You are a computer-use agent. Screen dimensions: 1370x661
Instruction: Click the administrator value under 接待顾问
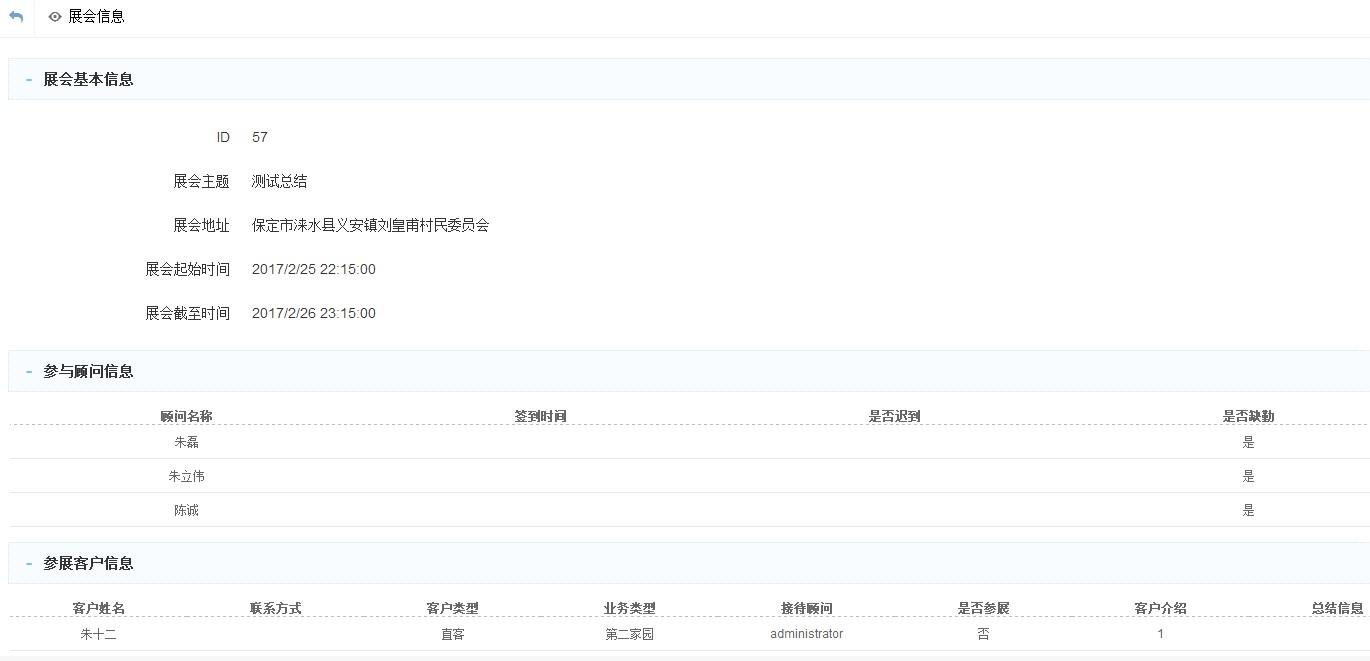pyautogui.click(x=806, y=633)
